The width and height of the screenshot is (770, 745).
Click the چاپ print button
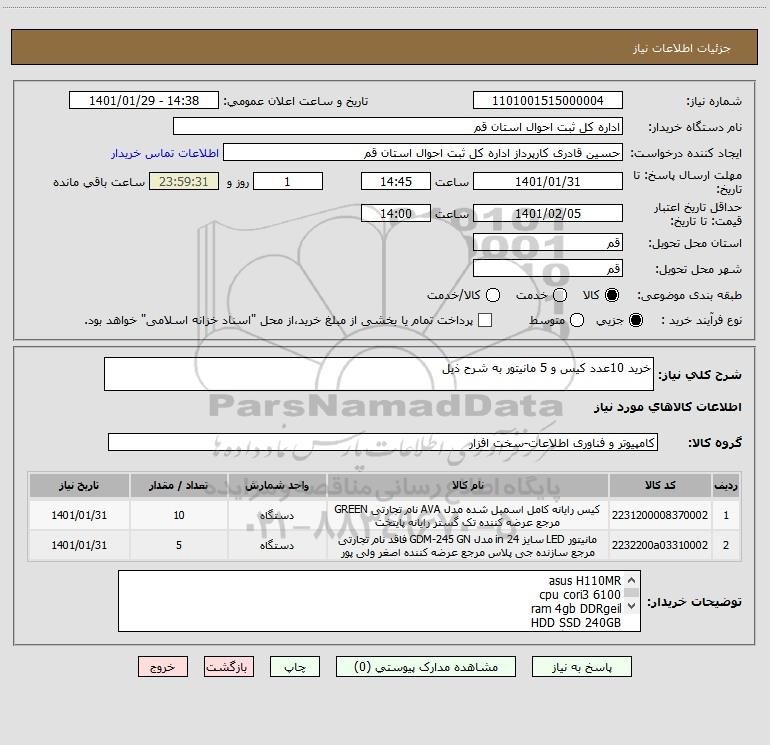pos(295,667)
